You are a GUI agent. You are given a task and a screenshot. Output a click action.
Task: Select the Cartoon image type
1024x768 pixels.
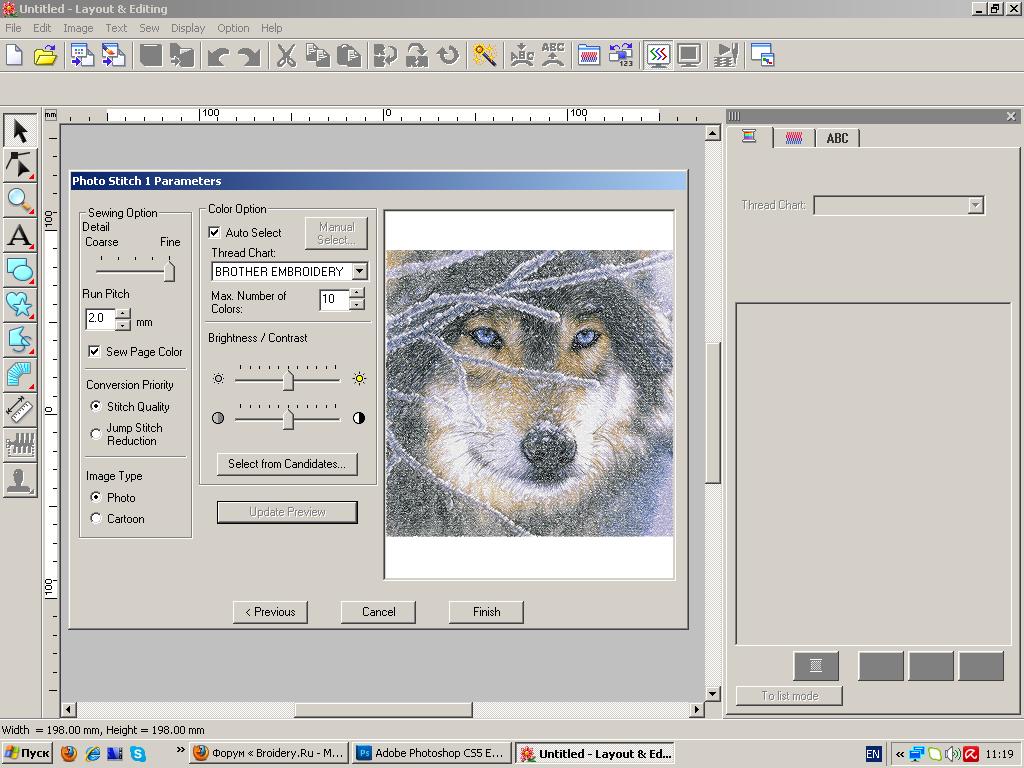click(x=96, y=518)
